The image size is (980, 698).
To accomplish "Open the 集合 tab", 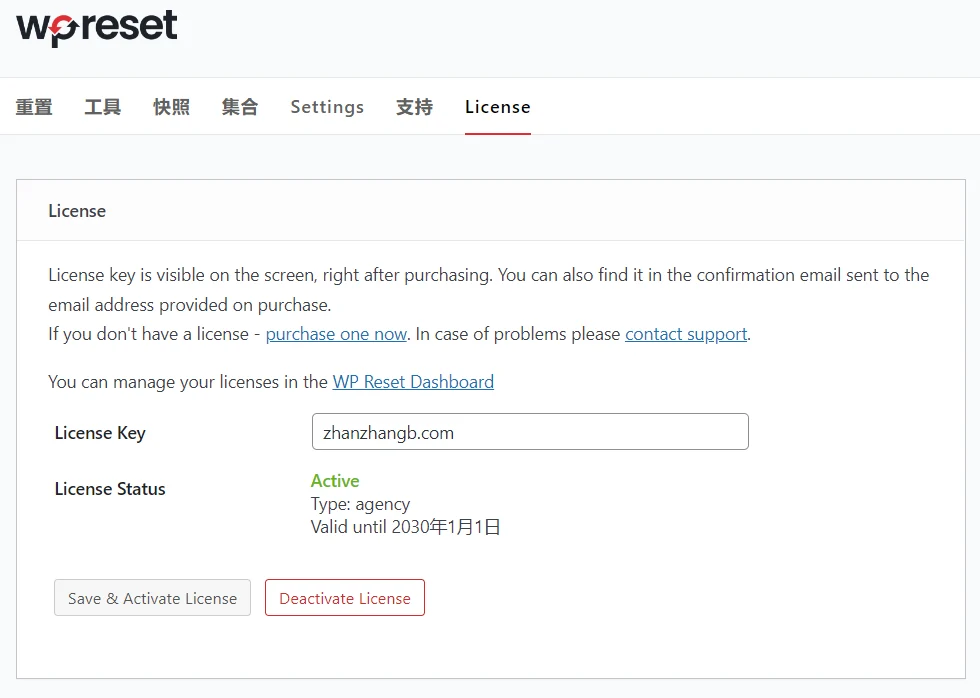I will point(239,106).
